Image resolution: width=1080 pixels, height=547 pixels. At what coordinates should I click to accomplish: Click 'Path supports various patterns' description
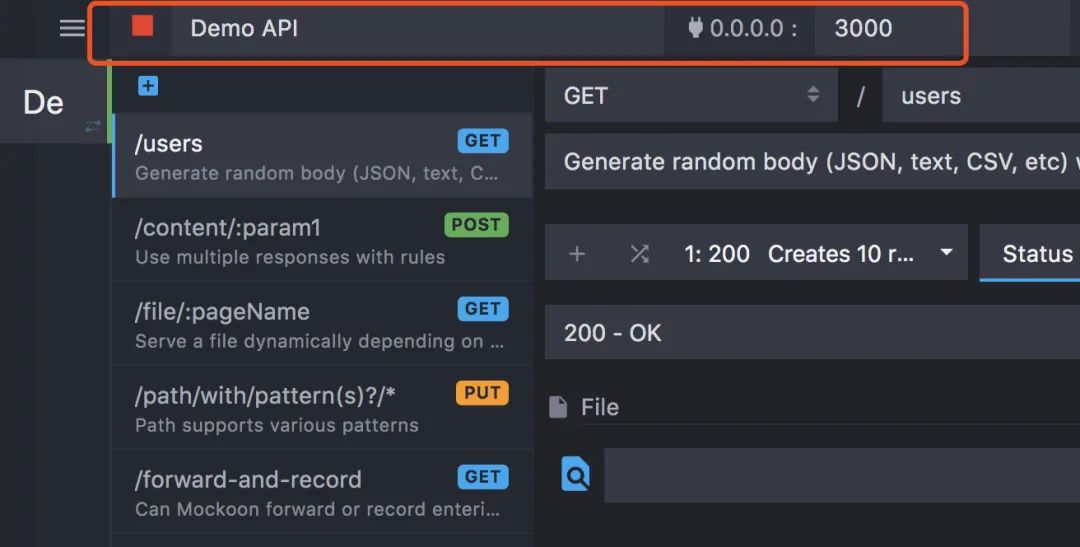click(x=277, y=425)
